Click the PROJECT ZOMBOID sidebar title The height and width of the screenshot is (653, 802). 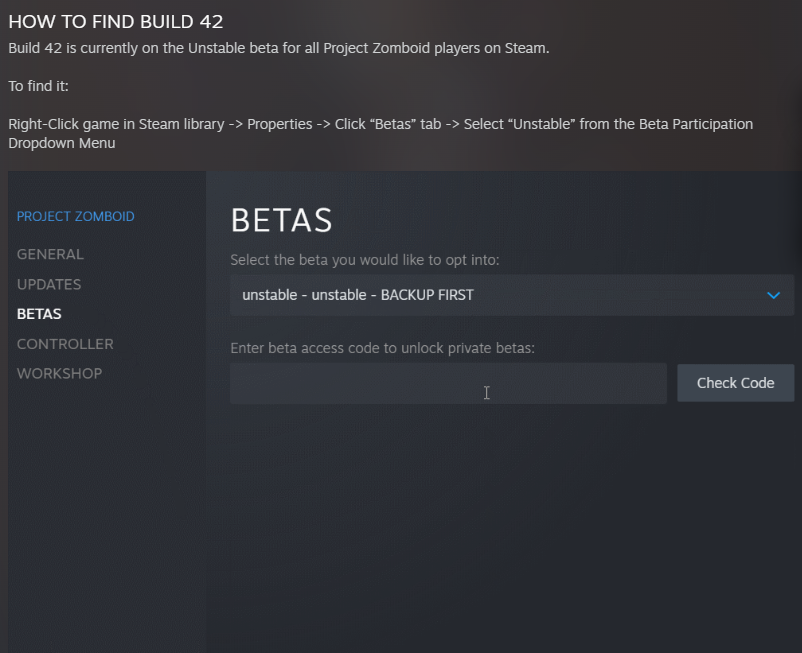coord(75,216)
